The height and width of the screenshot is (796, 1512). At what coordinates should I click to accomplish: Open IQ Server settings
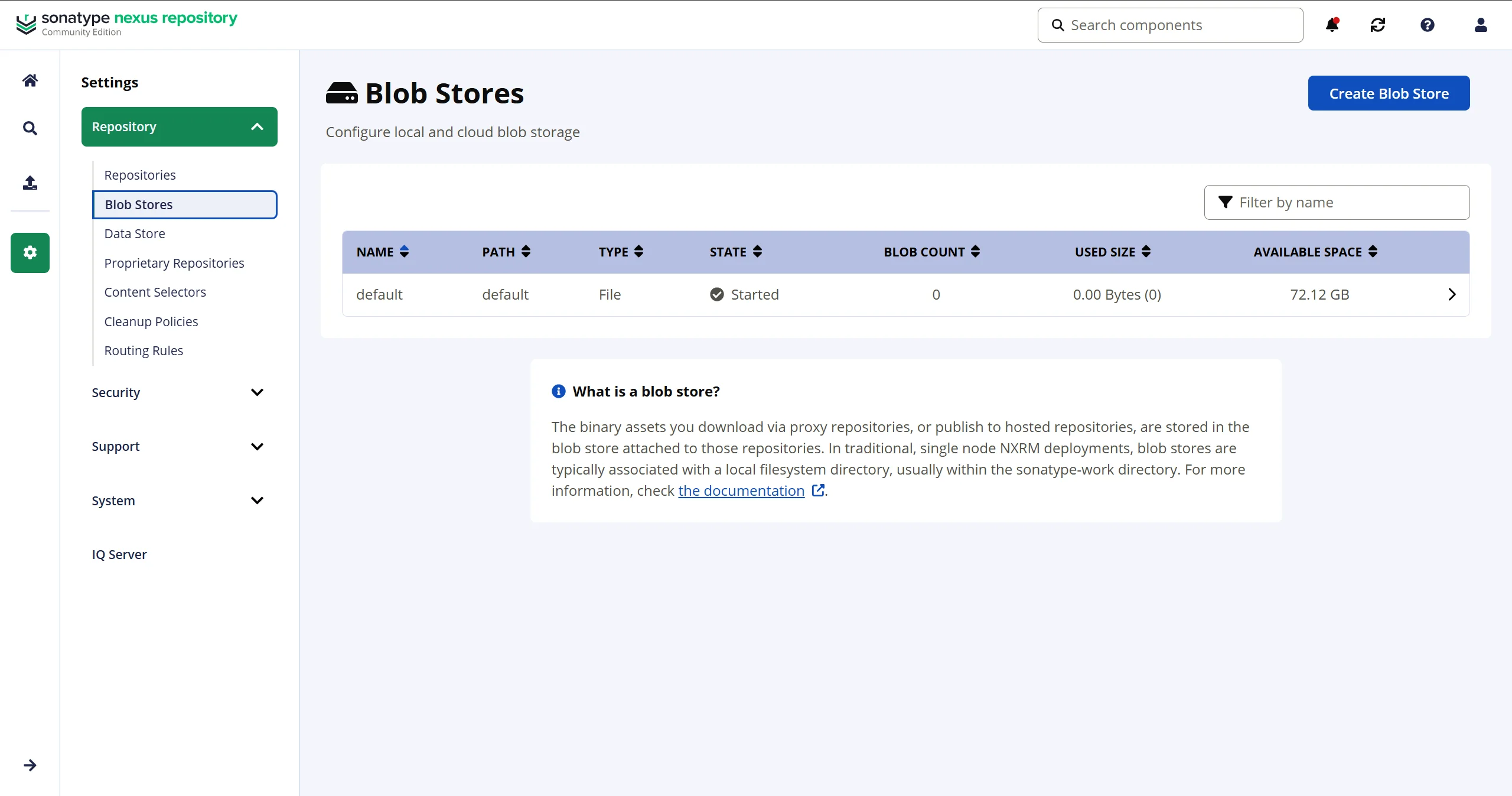tap(119, 554)
